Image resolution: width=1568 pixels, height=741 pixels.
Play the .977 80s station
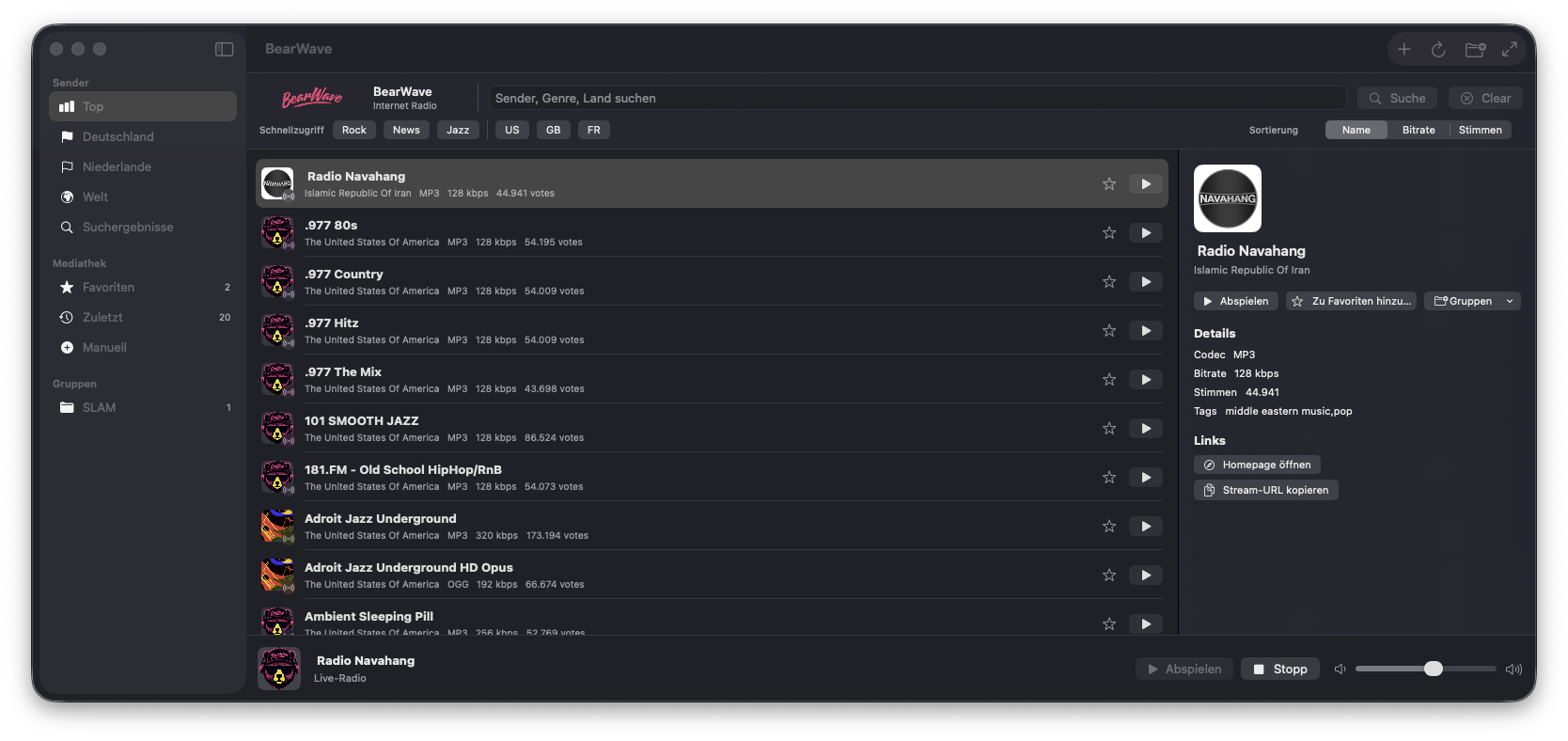pos(1146,233)
